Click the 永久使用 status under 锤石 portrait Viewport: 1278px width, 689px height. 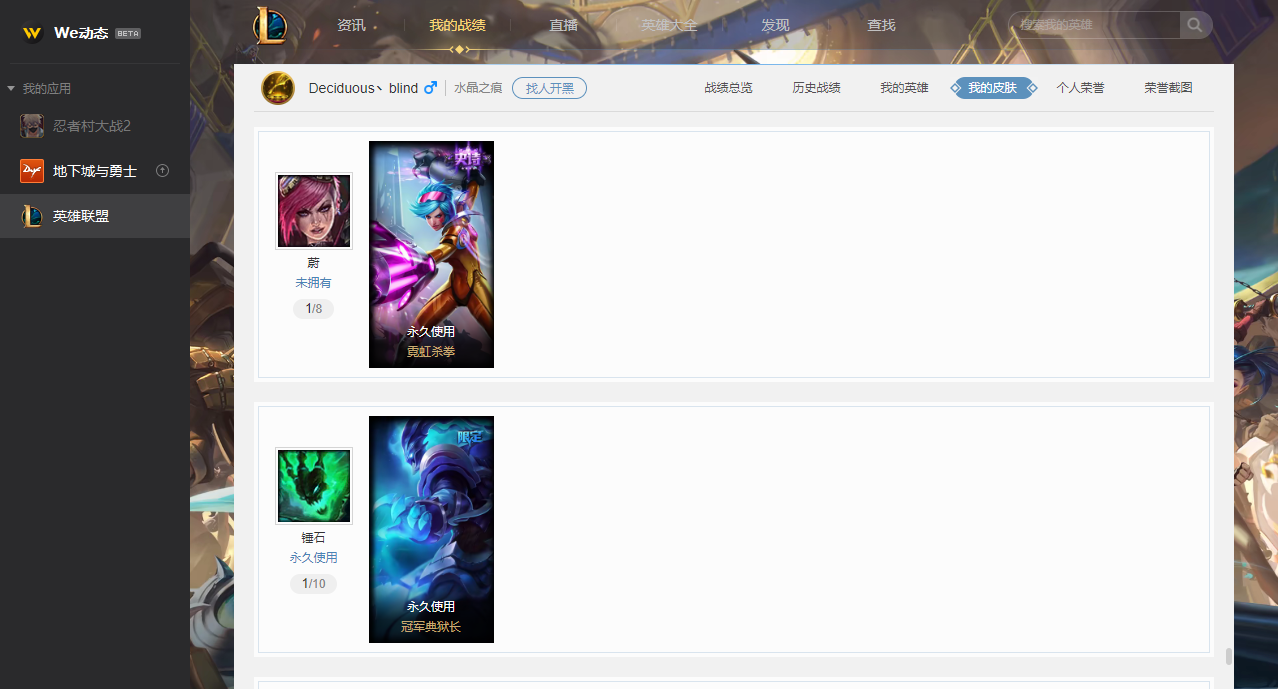314,558
